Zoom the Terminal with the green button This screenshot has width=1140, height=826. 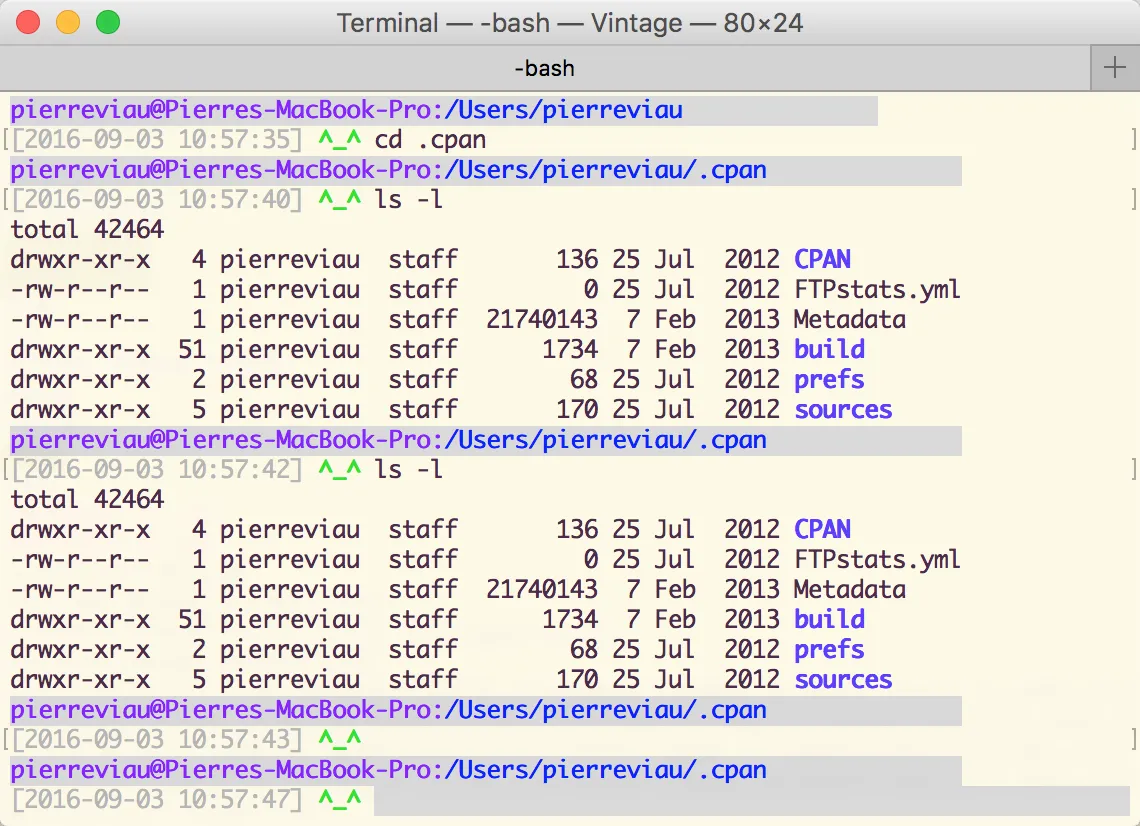108,23
